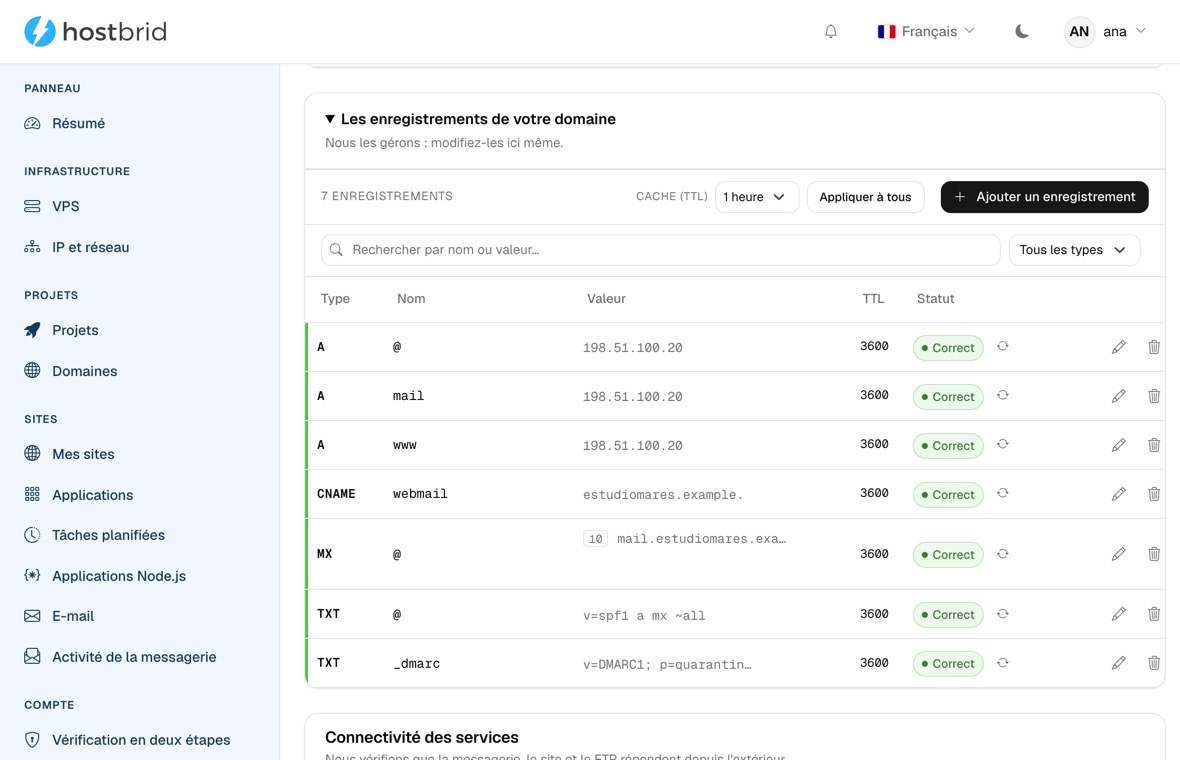1180x760 pixels.
Task: Refresh status of A www record
Action: point(1002,444)
